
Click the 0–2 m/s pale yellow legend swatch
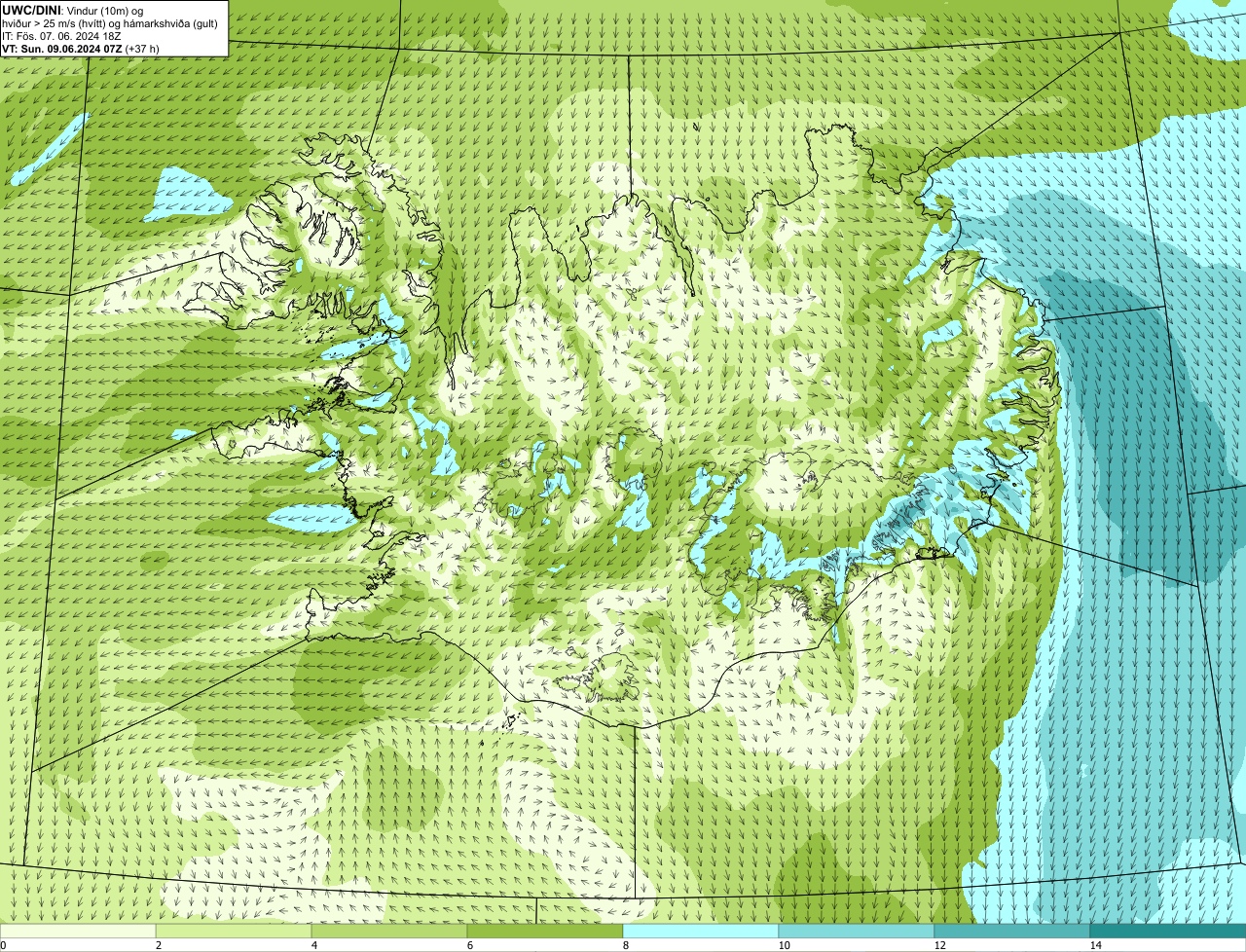(x=78, y=932)
